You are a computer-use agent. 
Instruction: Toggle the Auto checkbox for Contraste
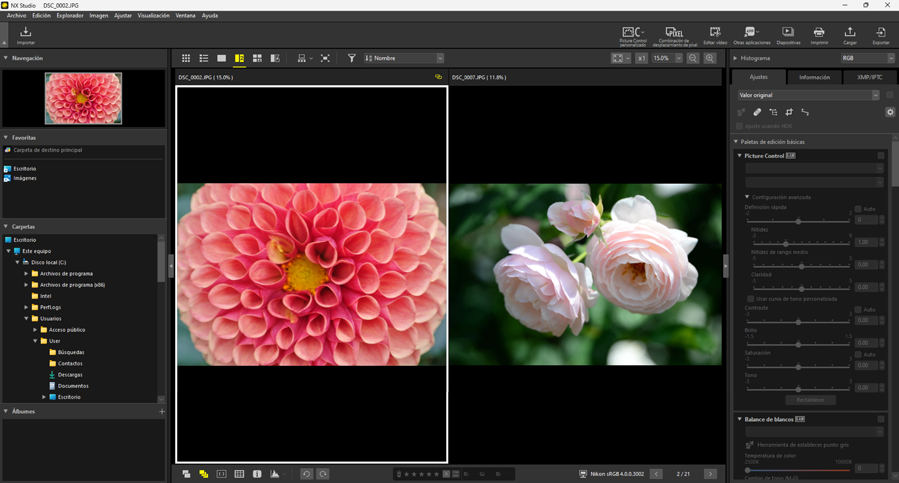click(858, 310)
